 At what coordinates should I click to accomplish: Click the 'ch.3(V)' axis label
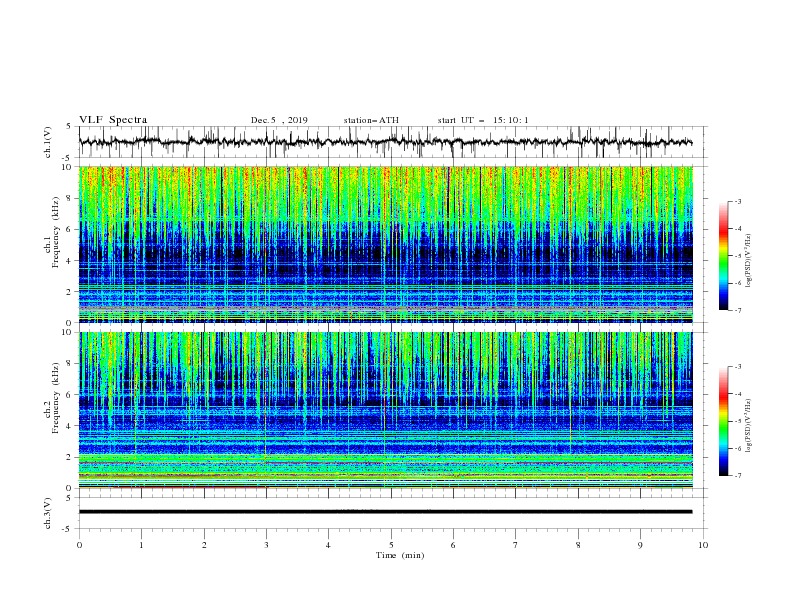tap(48, 513)
